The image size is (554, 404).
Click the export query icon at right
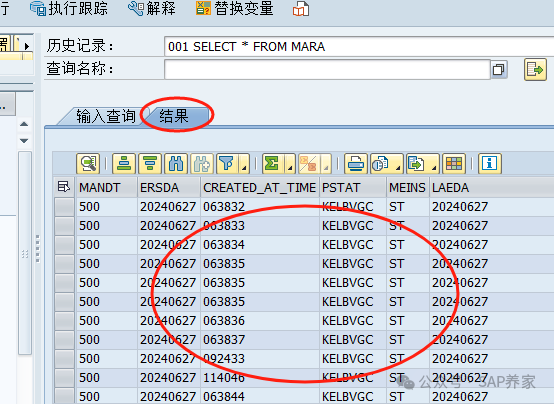(535, 70)
